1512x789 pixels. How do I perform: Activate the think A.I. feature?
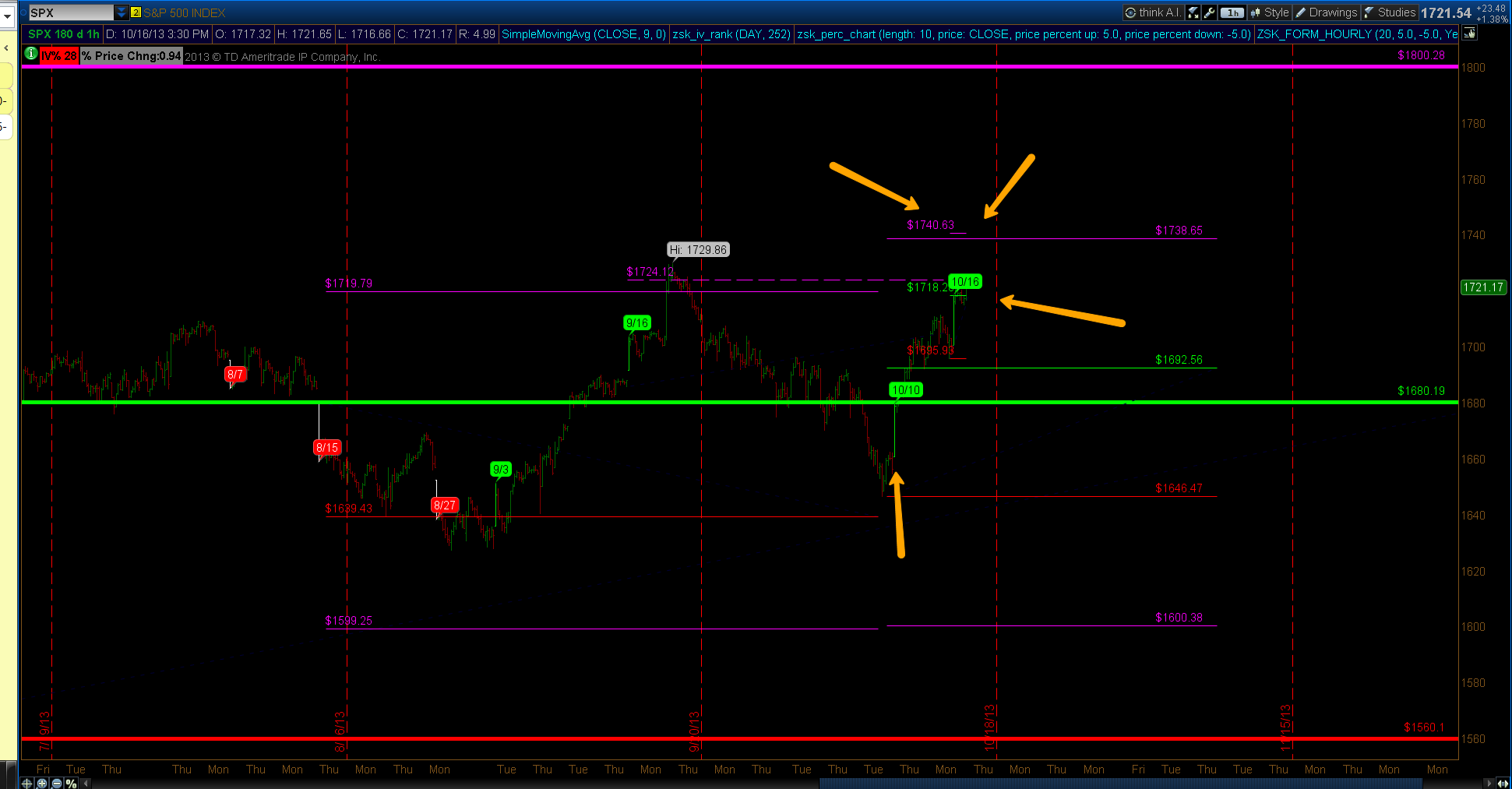click(x=1152, y=12)
